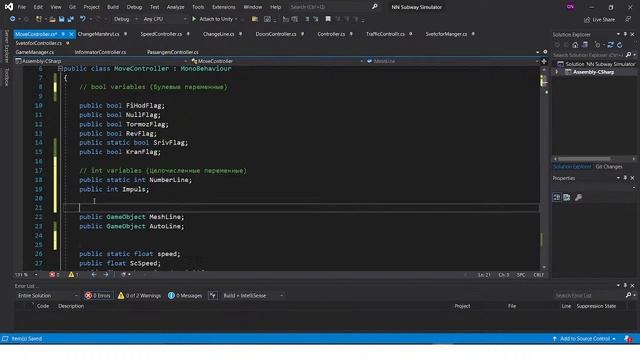Click the tab well settings gear icon

pos(545,52)
